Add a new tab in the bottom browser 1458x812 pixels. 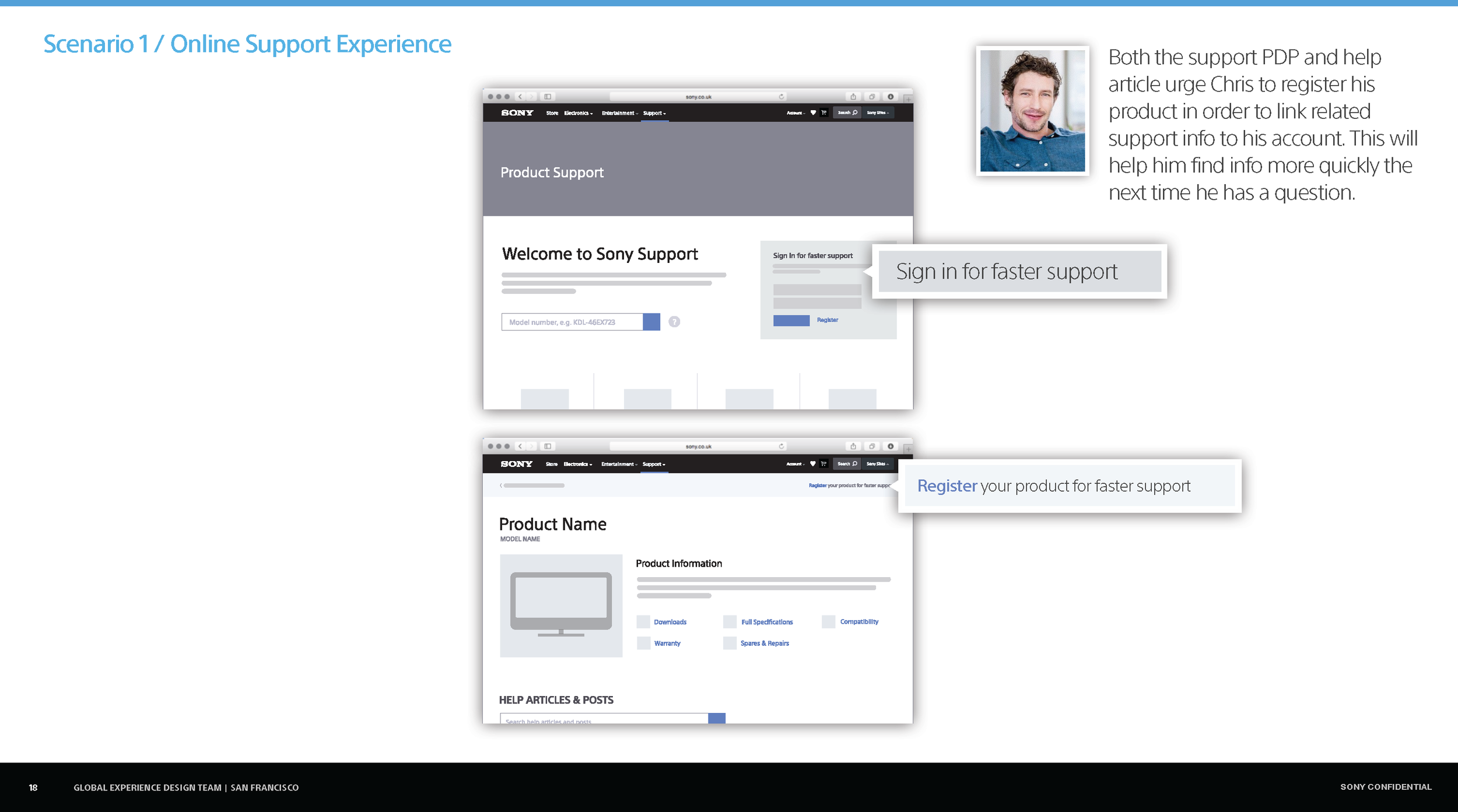908,448
